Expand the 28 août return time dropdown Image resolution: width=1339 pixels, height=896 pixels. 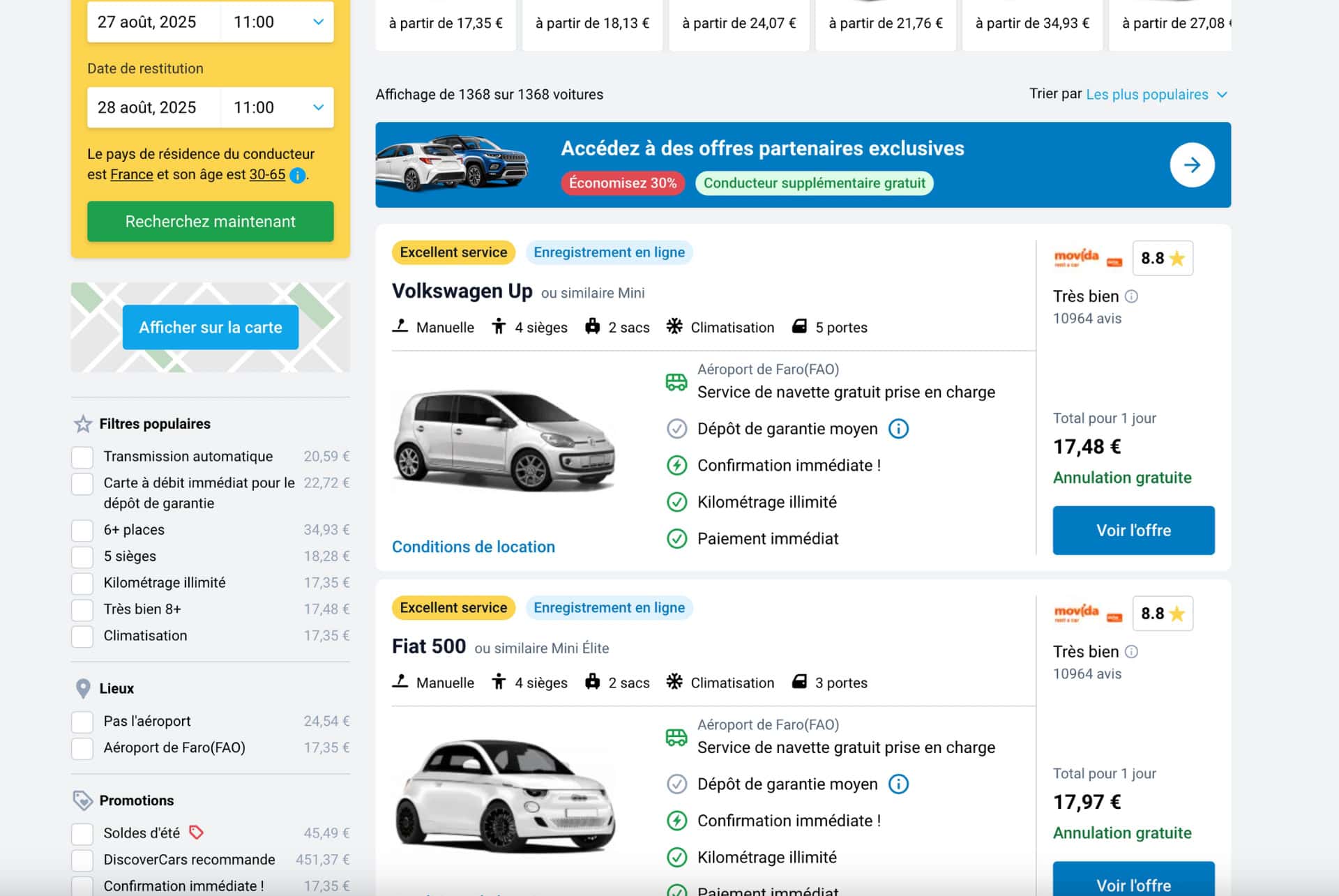click(278, 107)
